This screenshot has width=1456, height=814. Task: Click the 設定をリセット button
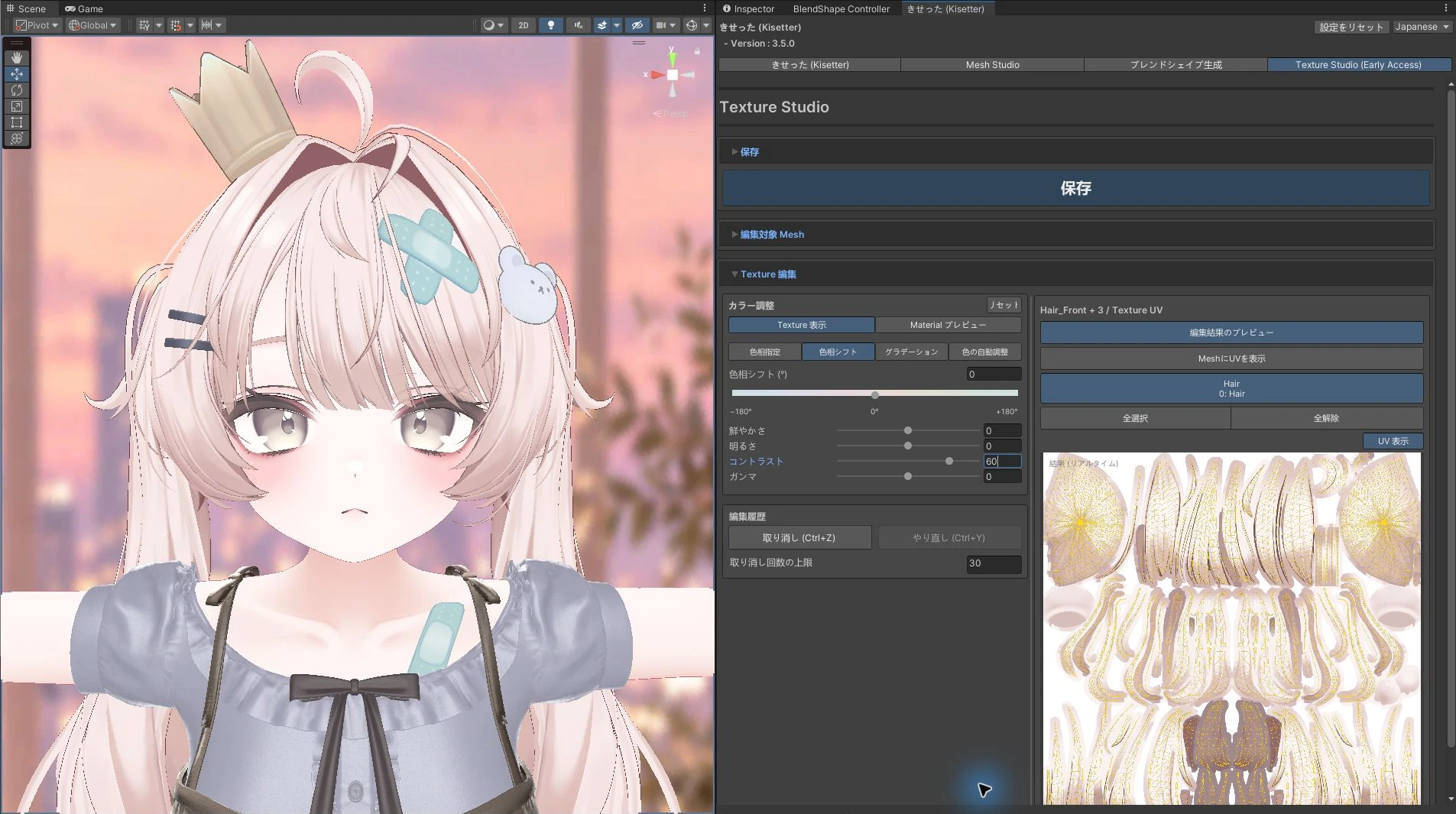(1351, 27)
